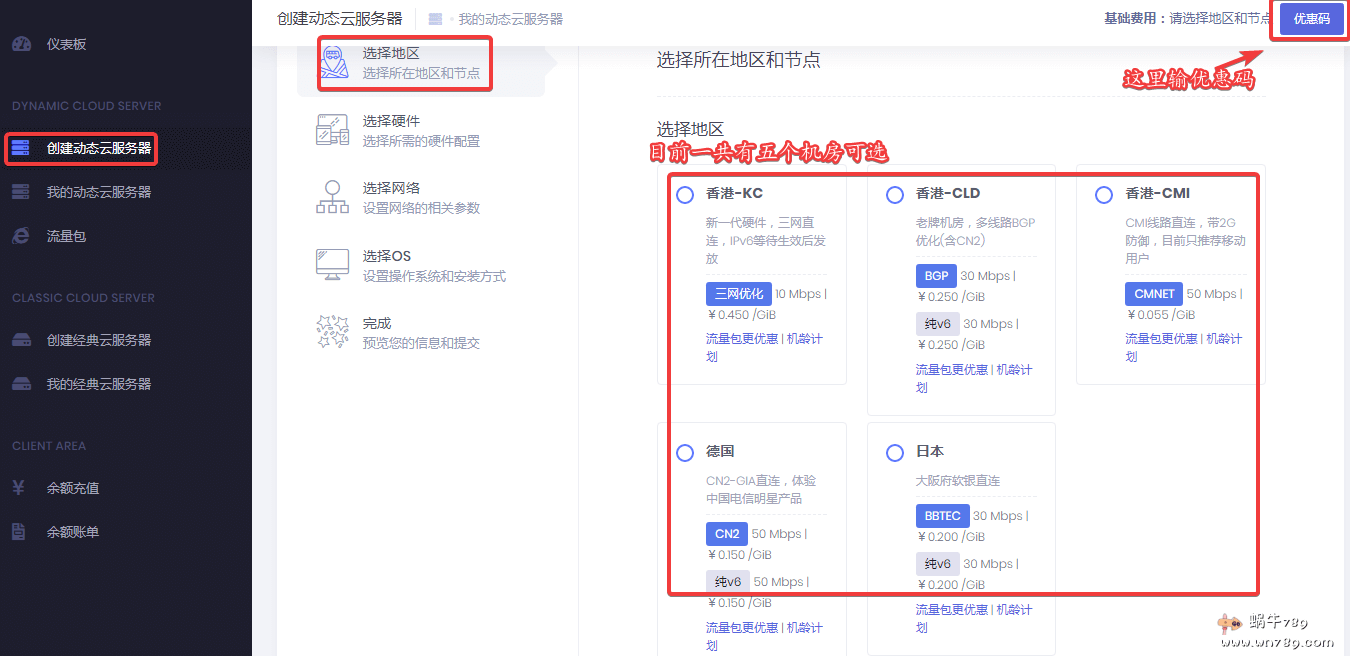Click the document icon for 余额账单
The height and width of the screenshot is (656, 1350).
click(x=19, y=532)
